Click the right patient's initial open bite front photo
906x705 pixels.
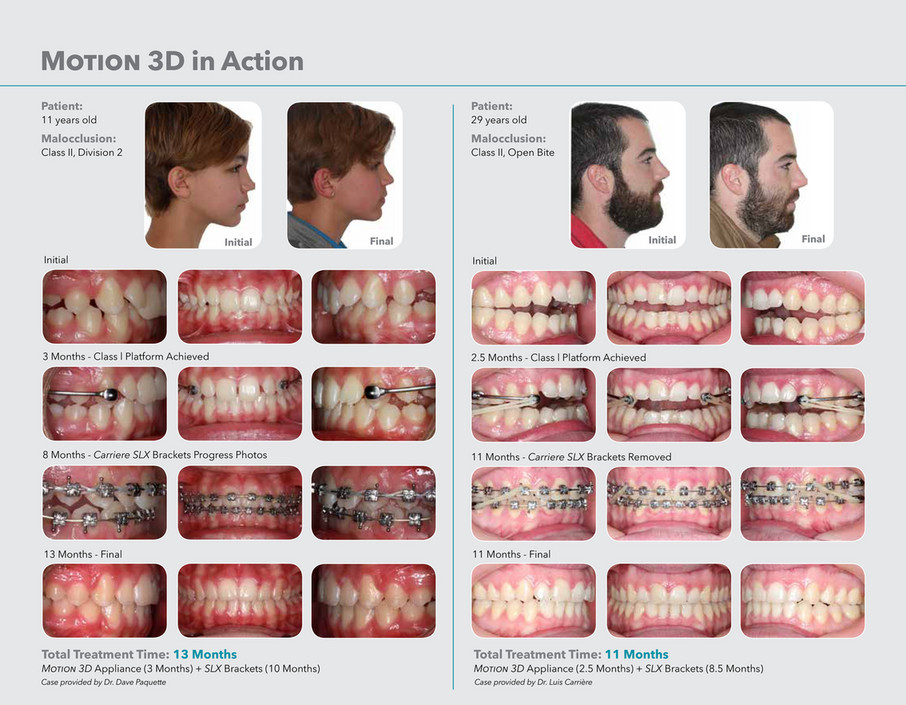669,308
